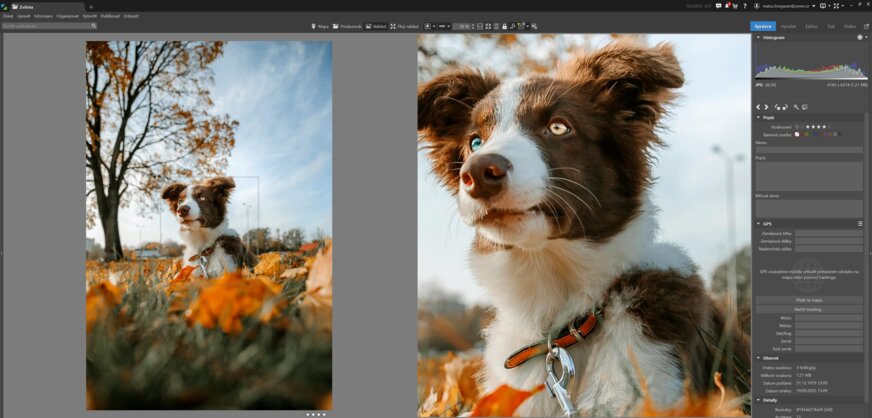Collapse the Obecné panel section

click(758, 357)
